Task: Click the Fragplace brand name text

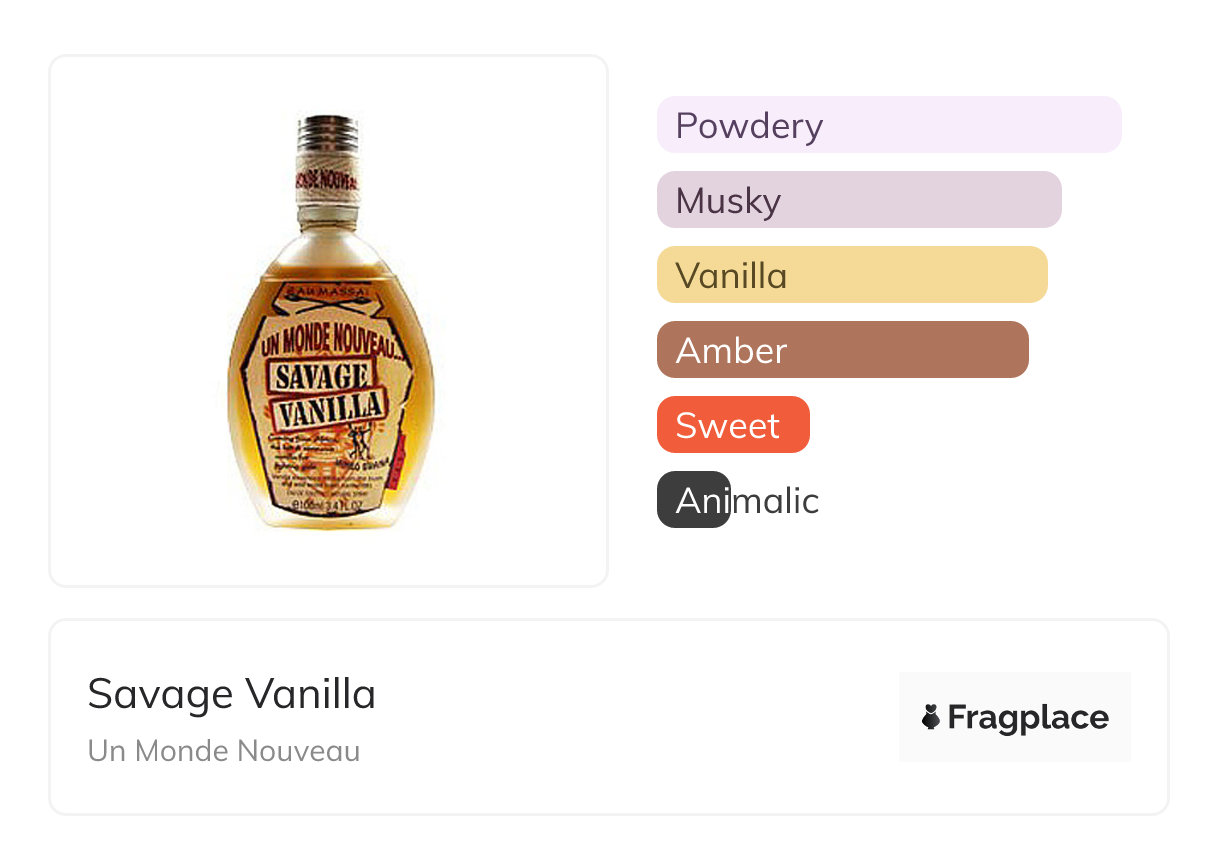Action: (1028, 717)
